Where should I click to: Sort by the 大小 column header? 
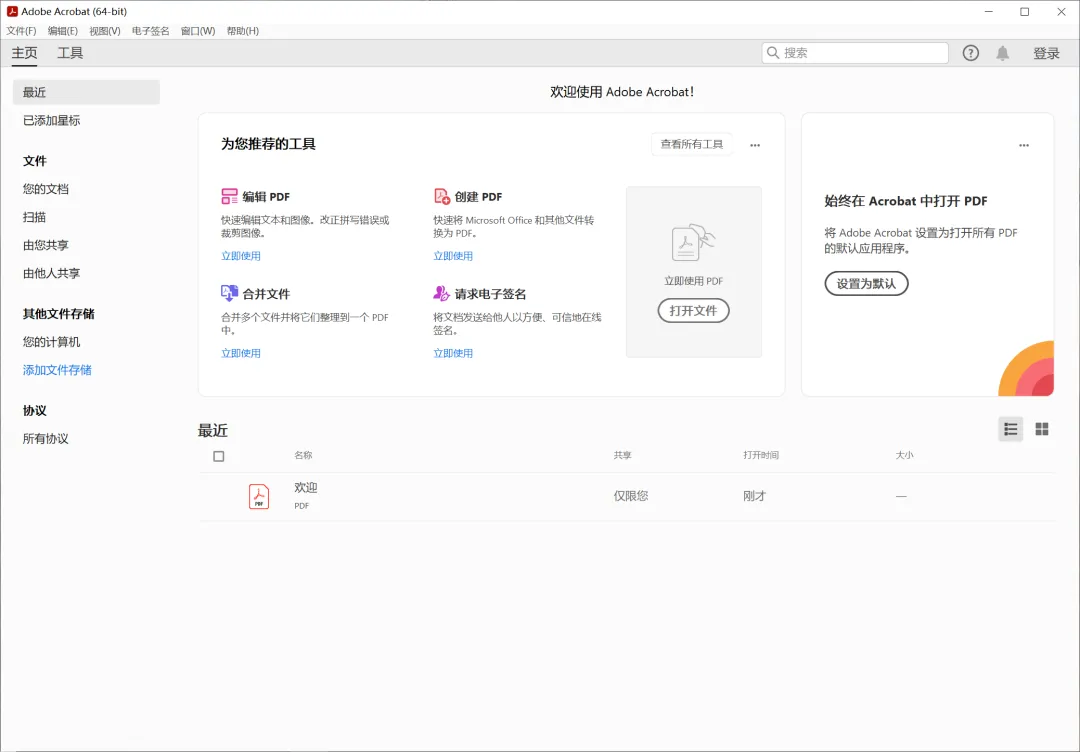904,455
